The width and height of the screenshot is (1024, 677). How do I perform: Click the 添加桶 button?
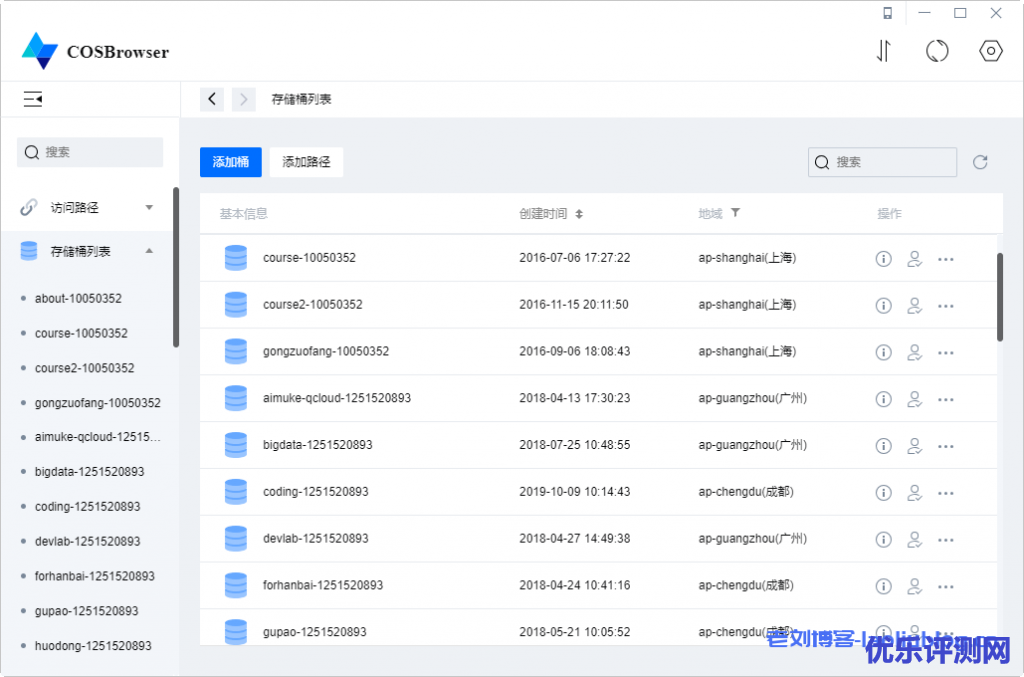tap(230, 162)
